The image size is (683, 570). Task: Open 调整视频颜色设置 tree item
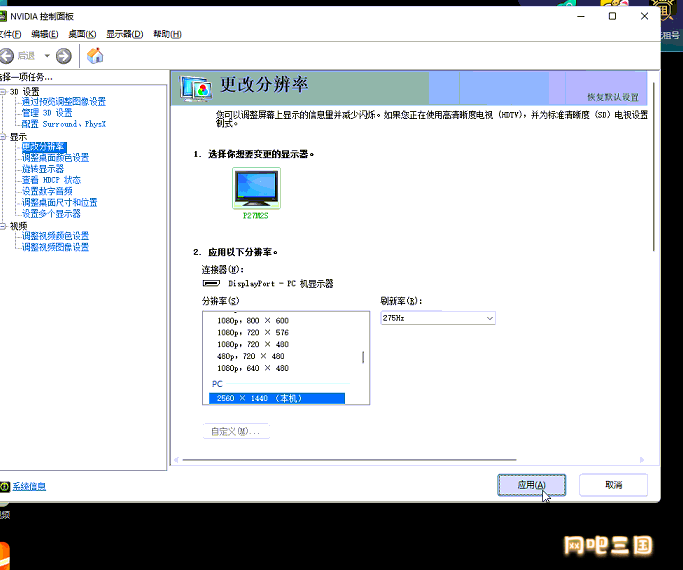pyautogui.click(x=55, y=236)
